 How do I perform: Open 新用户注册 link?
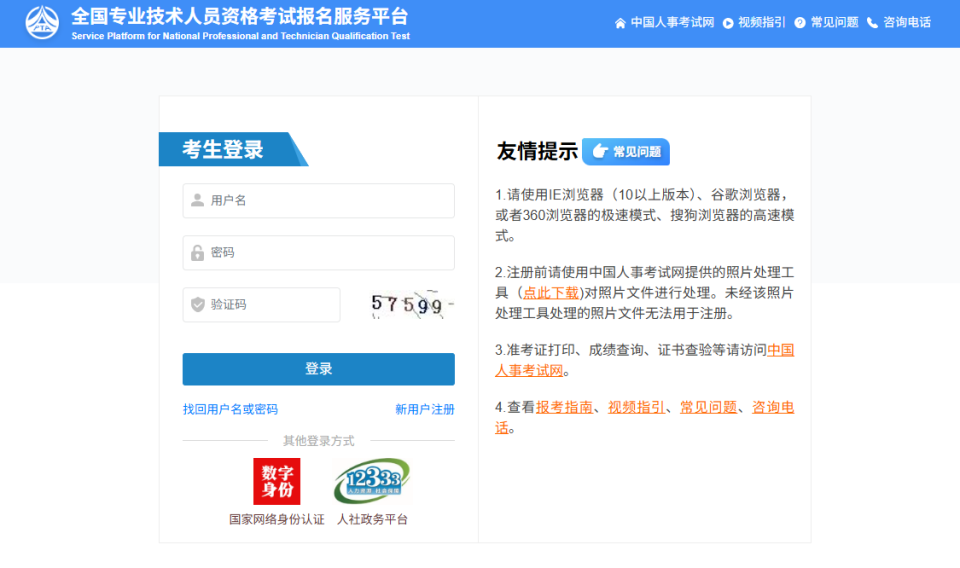coord(425,409)
